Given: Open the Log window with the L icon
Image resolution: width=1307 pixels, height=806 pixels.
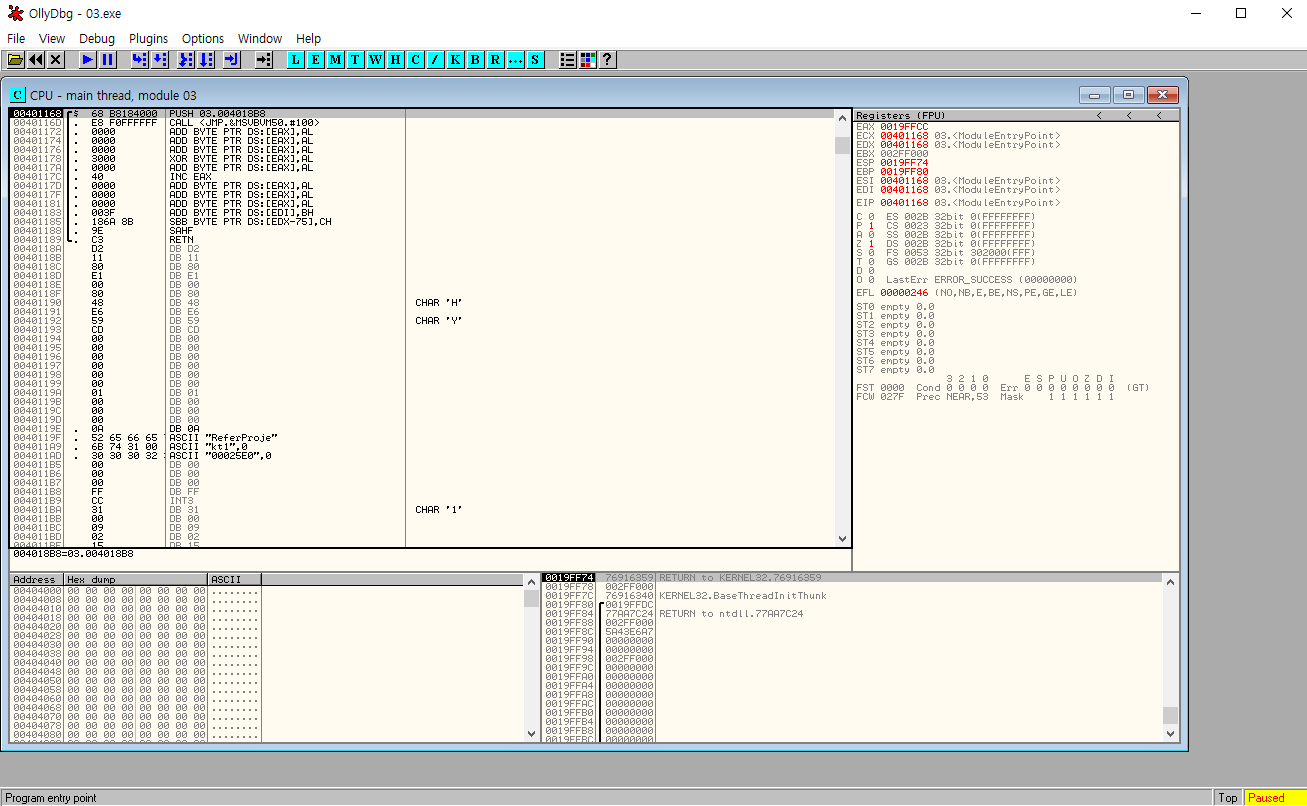Looking at the screenshot, I should pyautogui.click(x=295, y=60).
